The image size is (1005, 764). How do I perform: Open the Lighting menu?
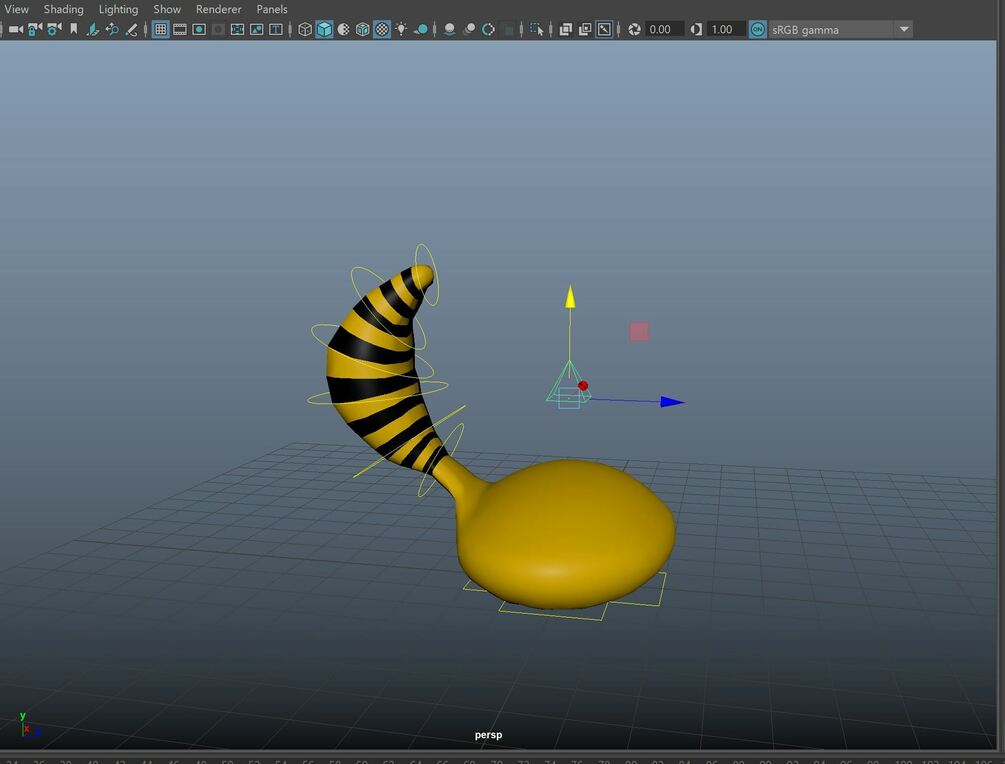click(119, 9)
